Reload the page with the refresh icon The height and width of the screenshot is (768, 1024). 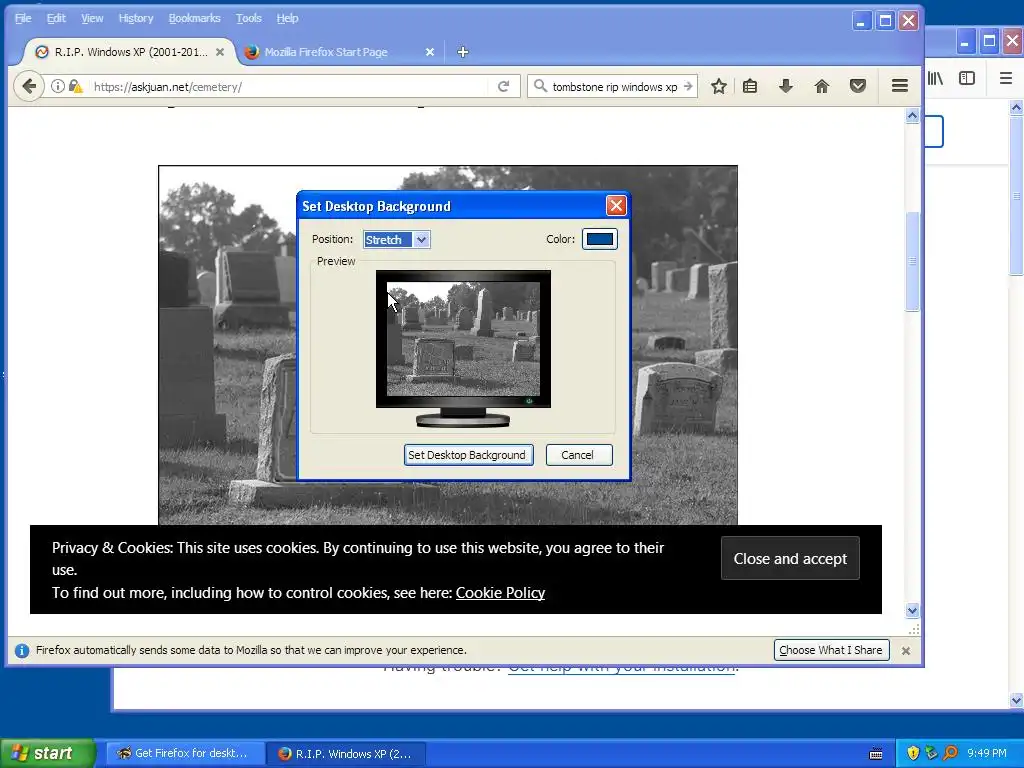(504, 86)
